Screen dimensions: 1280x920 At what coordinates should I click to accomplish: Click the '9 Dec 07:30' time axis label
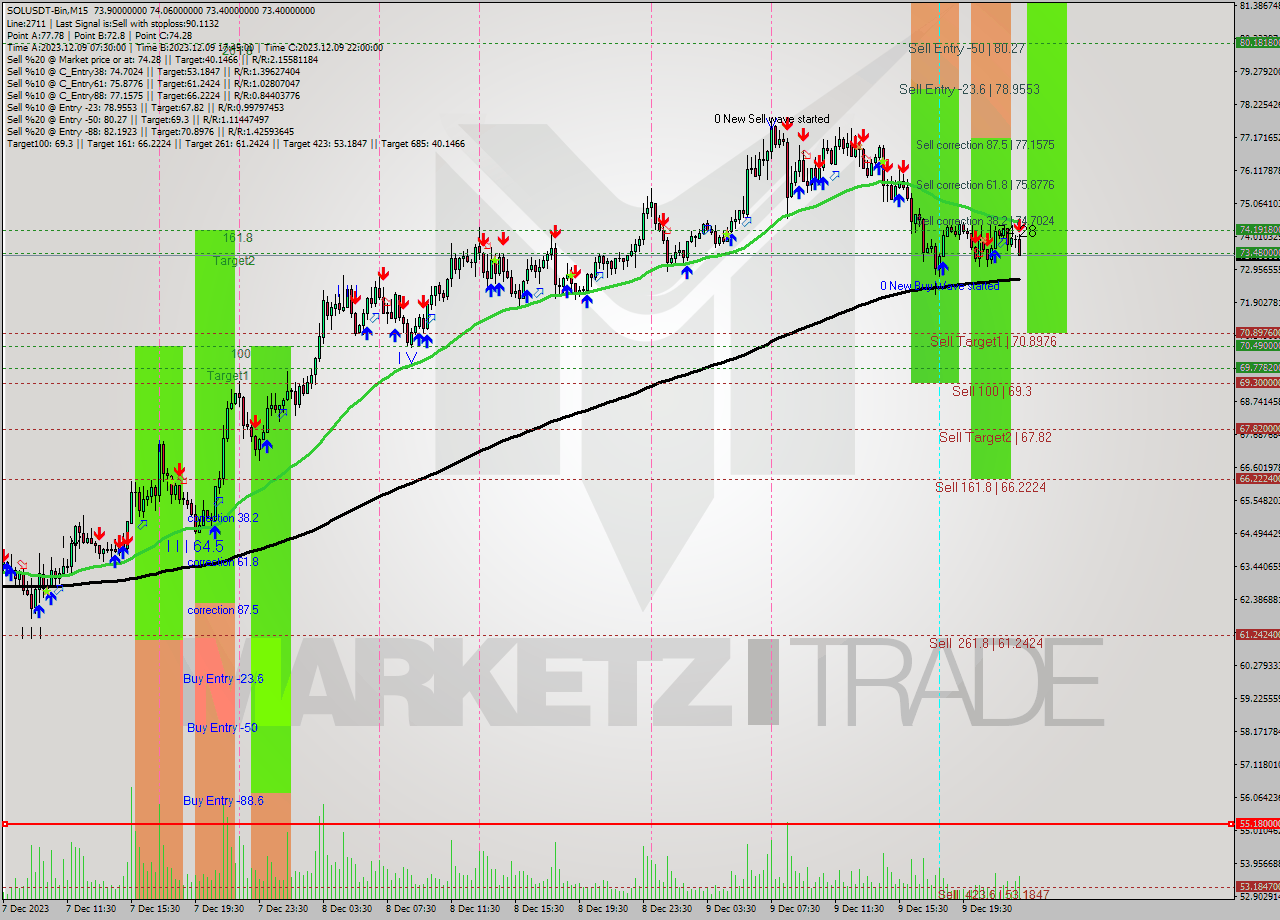(x=797, y=909)
